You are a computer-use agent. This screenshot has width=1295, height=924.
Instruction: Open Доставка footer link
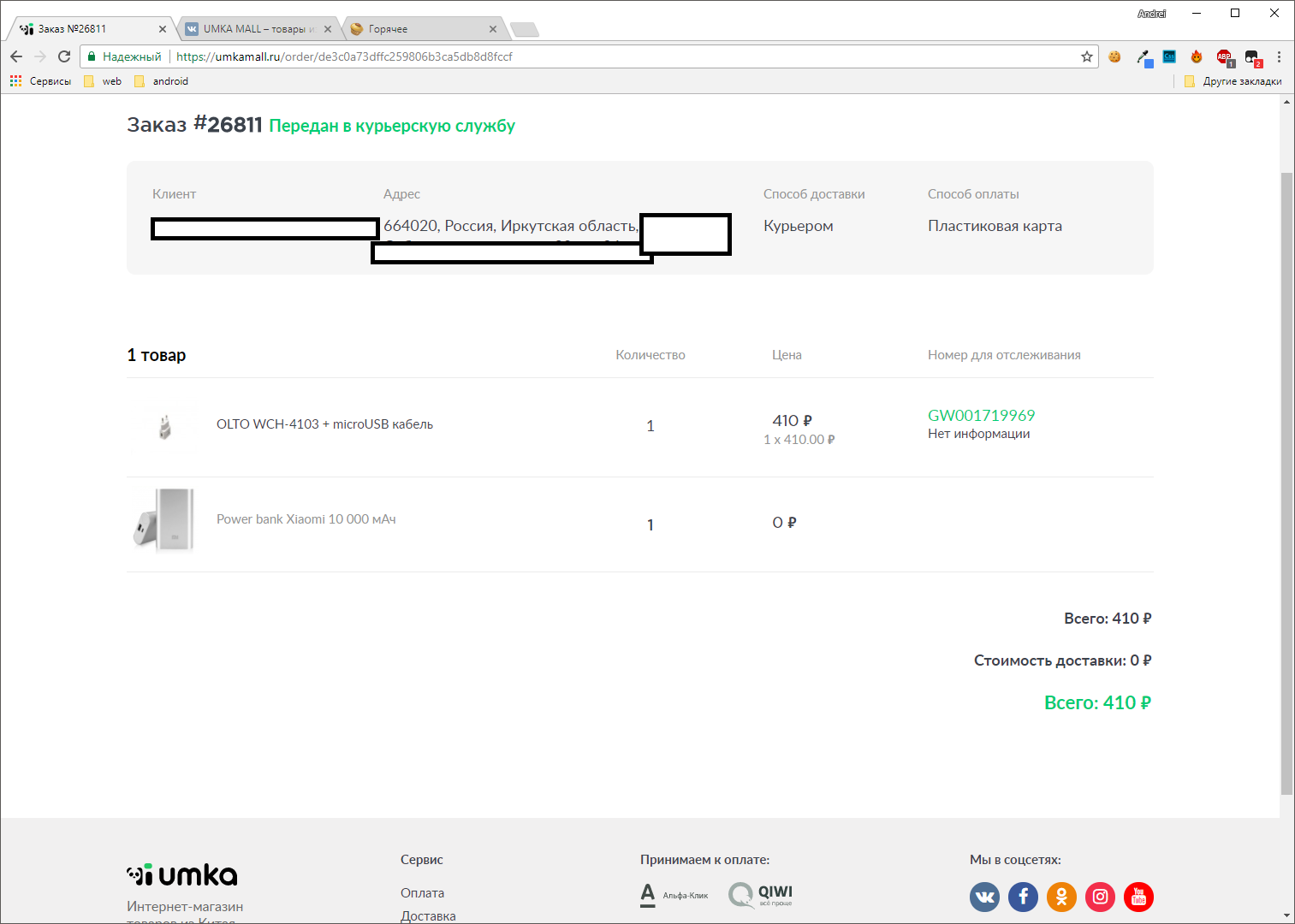428,916
